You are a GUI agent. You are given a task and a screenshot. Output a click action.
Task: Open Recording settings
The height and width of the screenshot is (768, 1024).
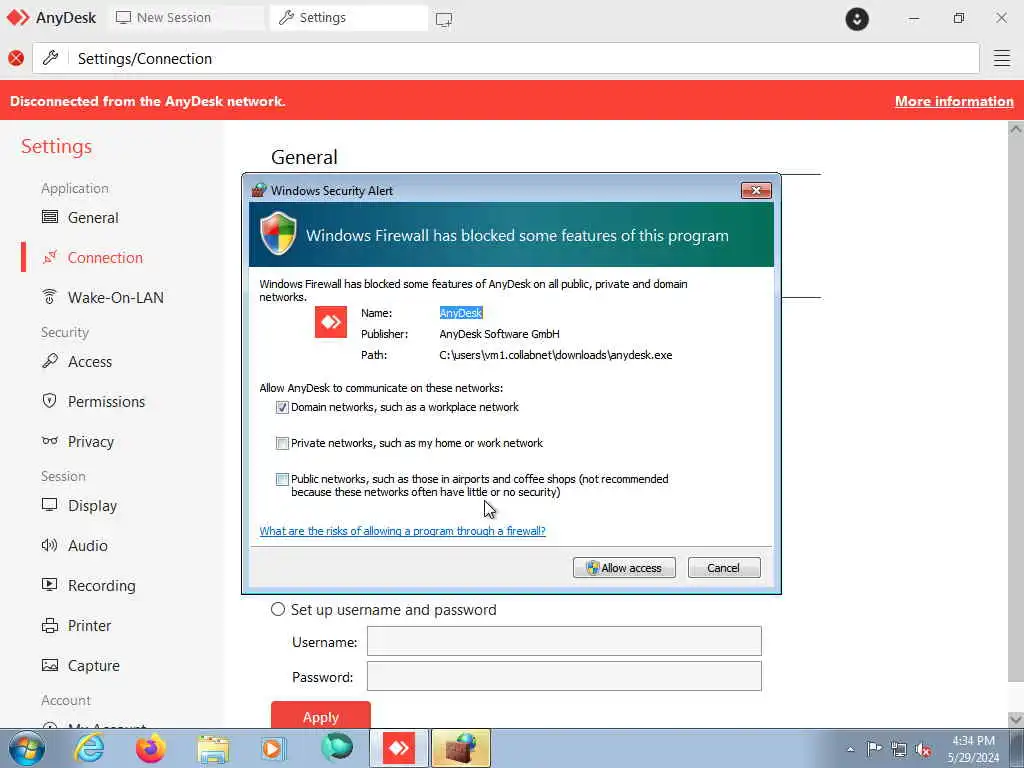pyautogui.click(x=88, y=585)
